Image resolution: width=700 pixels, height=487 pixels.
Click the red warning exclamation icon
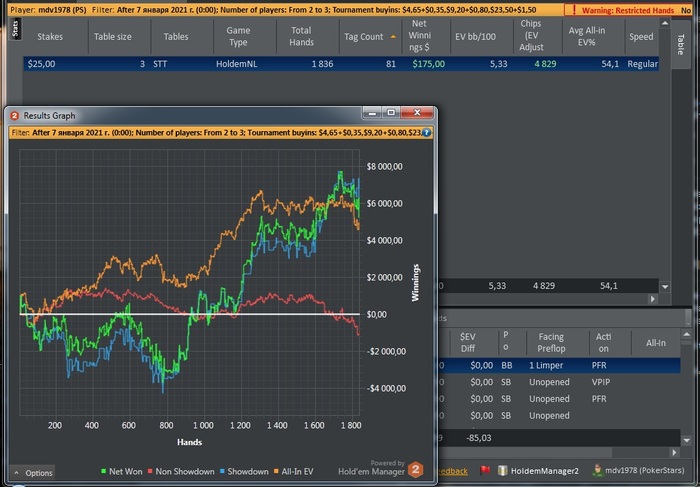[574, 10]
